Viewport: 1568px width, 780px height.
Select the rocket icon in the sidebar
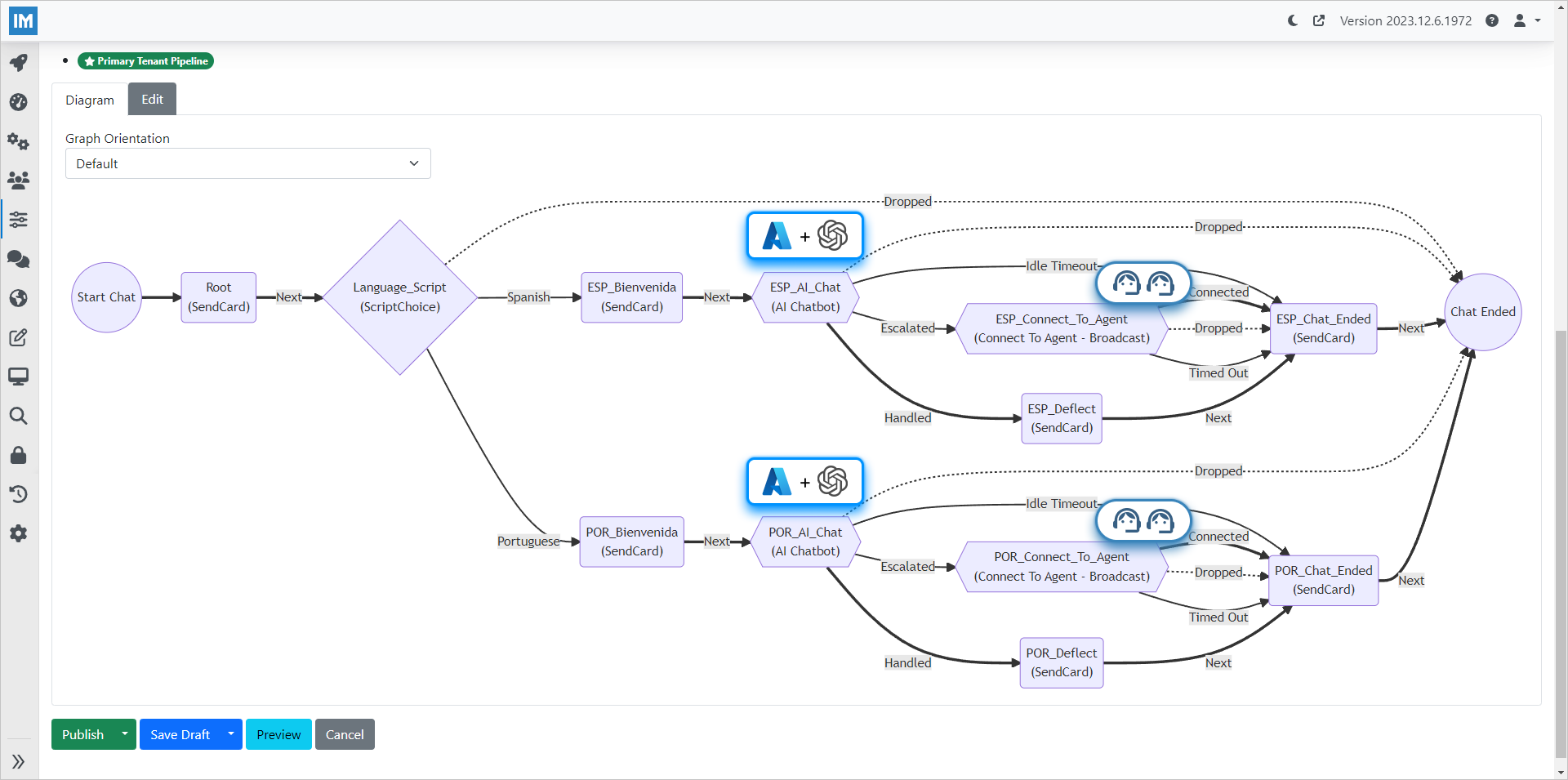(18, 63)
